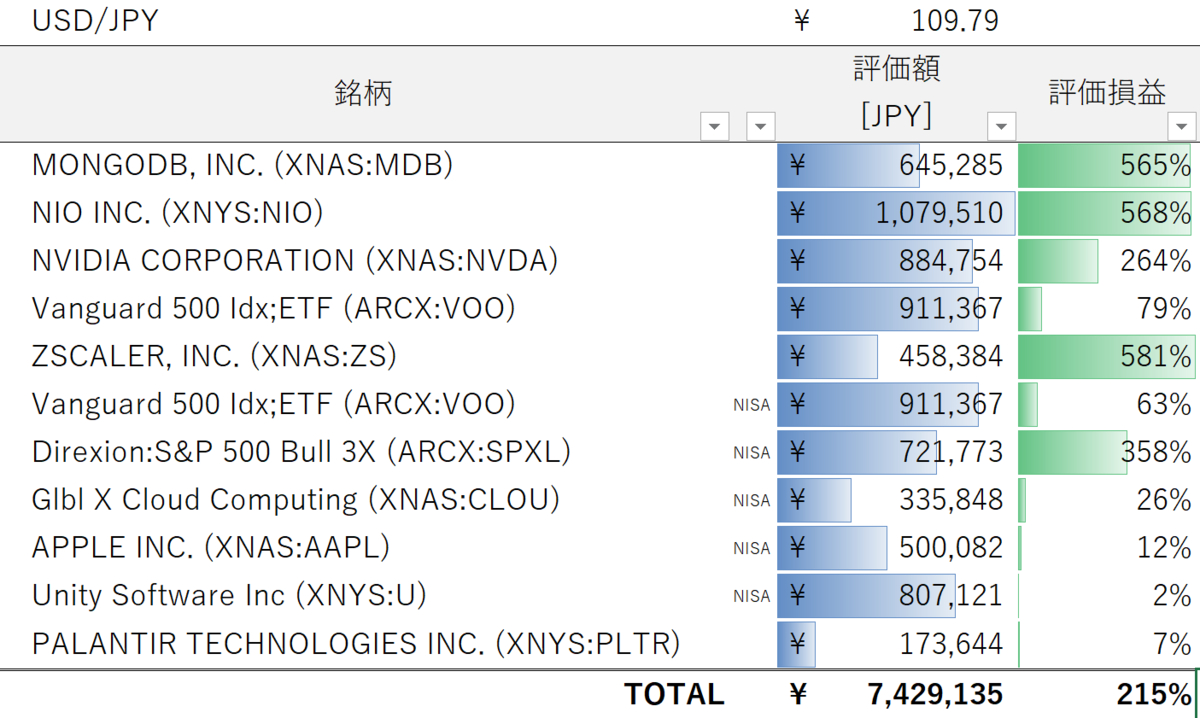The height and width of the screenshot is (718, 1200).
Task: Select the 565% gain cell
Action: tap(1107, 165)
